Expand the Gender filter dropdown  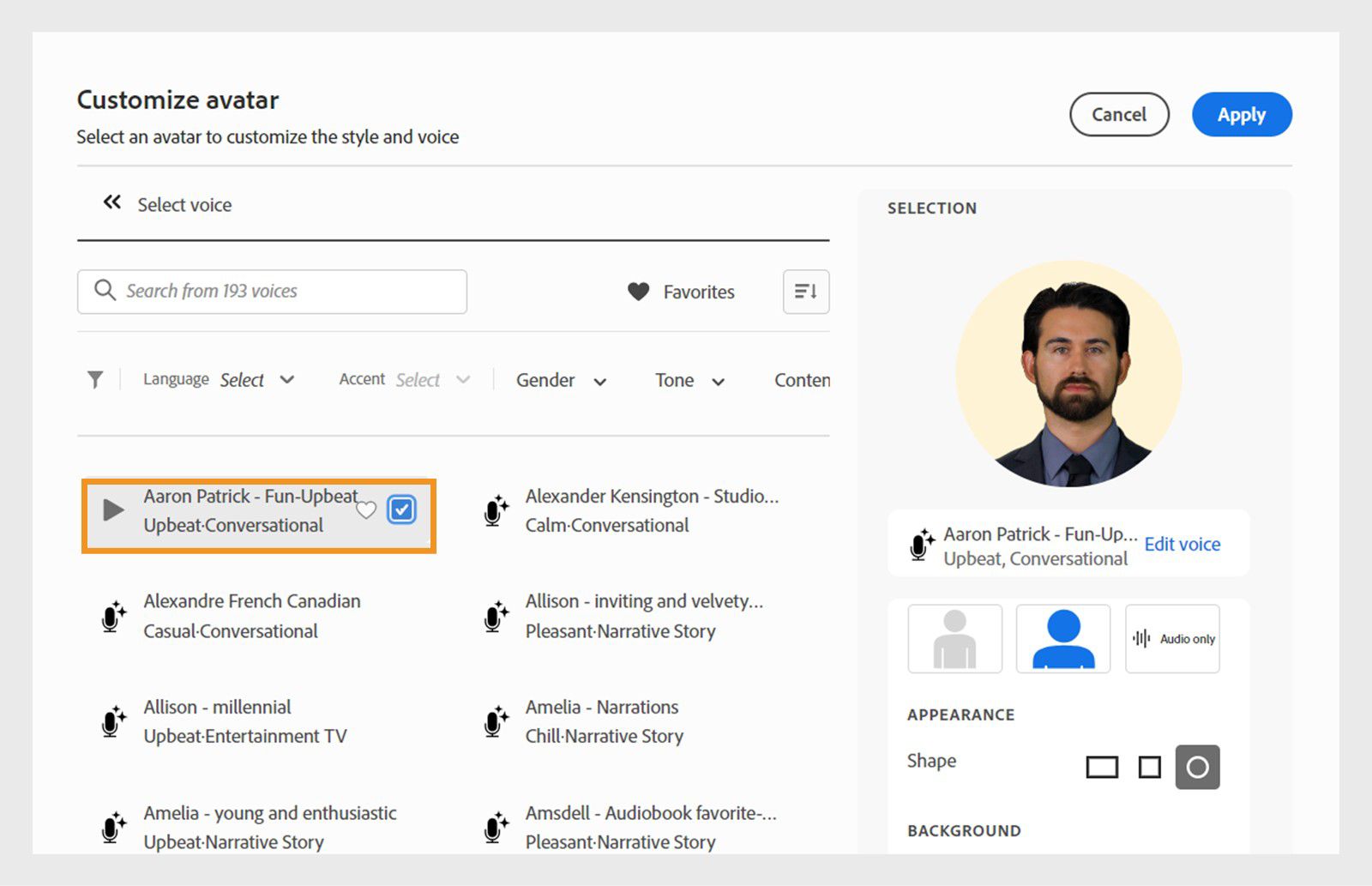[561, 380]
